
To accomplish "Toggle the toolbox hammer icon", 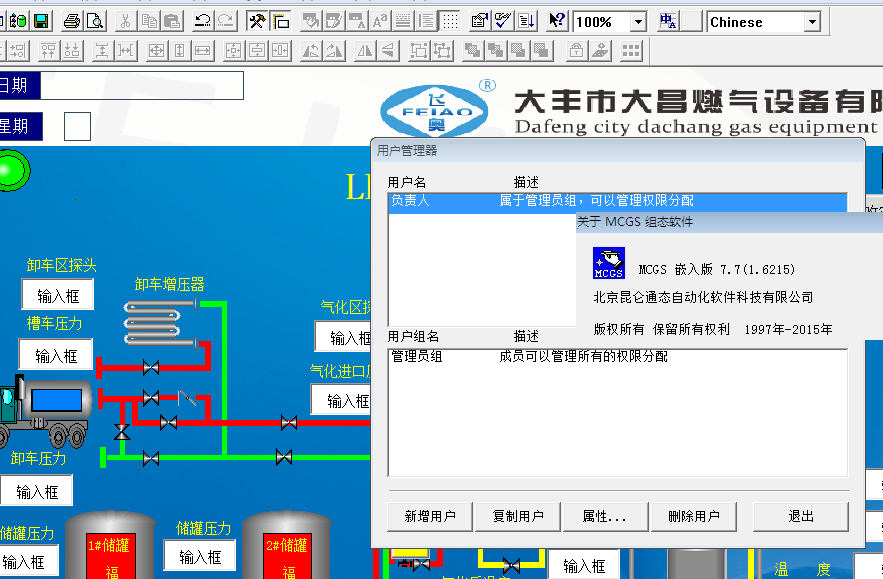I will click(257, 21).
